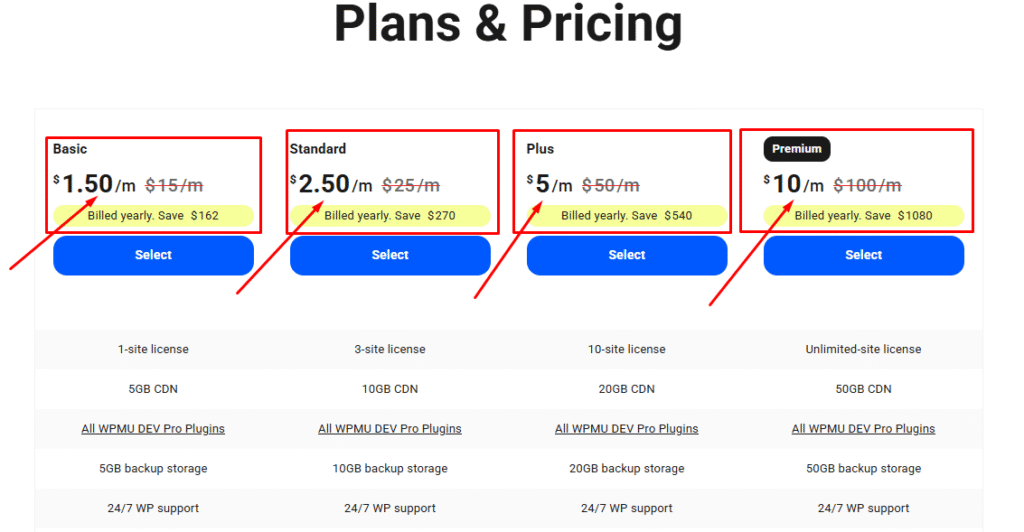1024x532 pixels.
Task: Select the Premium plan button
Action: click(x=863, y=255)
